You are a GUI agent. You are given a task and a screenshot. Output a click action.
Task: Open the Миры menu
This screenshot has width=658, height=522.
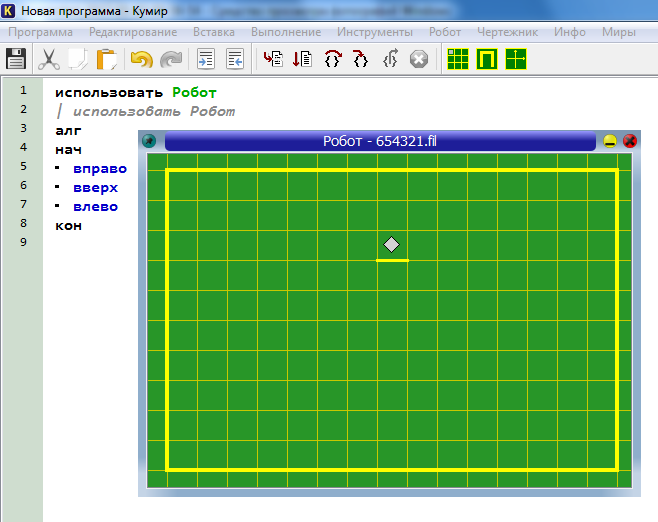click(619, 32)
